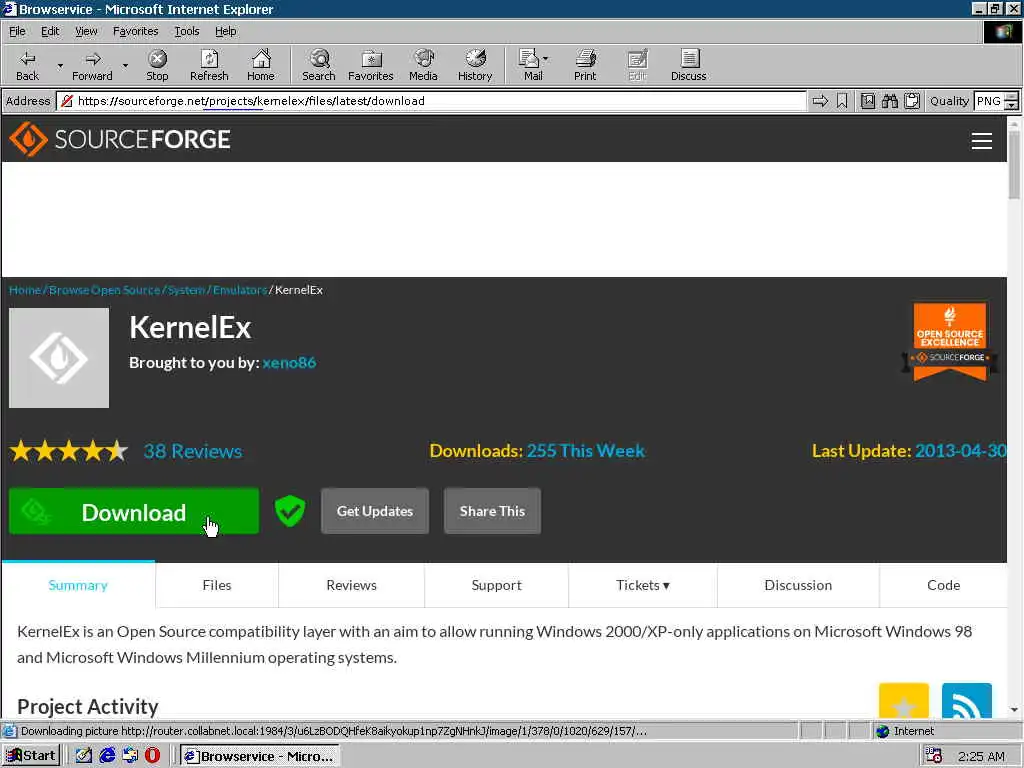Switch to the Reviews tab
This screenshot has height=768, width=1024.
(x=351, y=585)
